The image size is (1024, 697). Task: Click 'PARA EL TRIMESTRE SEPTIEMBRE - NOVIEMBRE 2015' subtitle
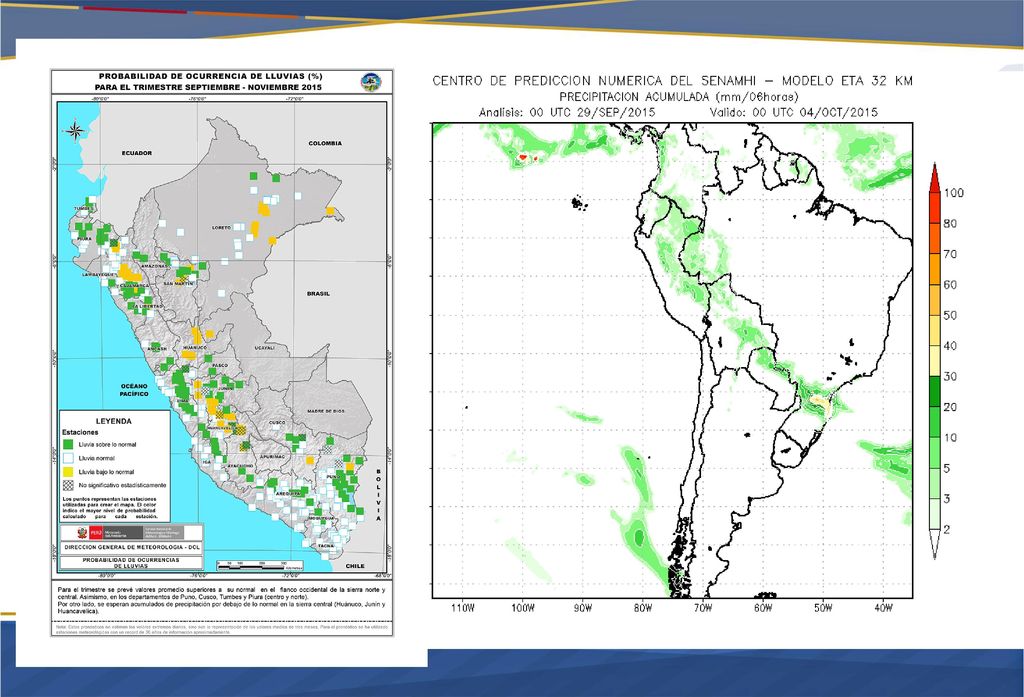coord(208,88)
